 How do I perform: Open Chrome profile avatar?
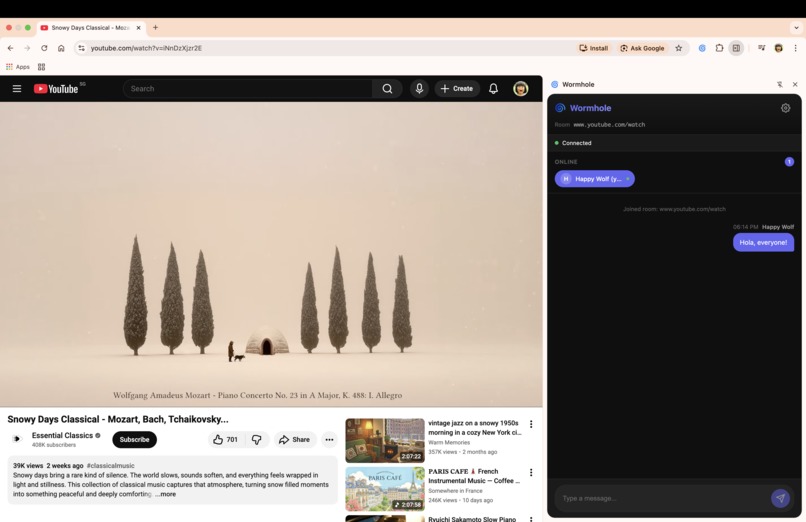coord(778,48)
